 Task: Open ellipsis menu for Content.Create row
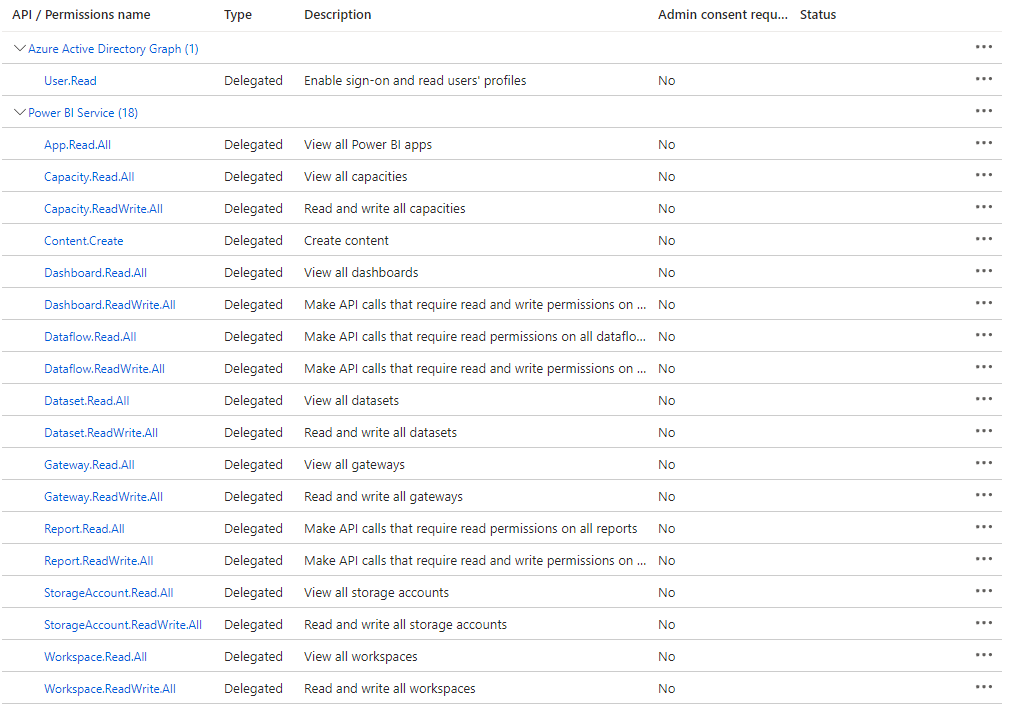[x=983, y=239]
